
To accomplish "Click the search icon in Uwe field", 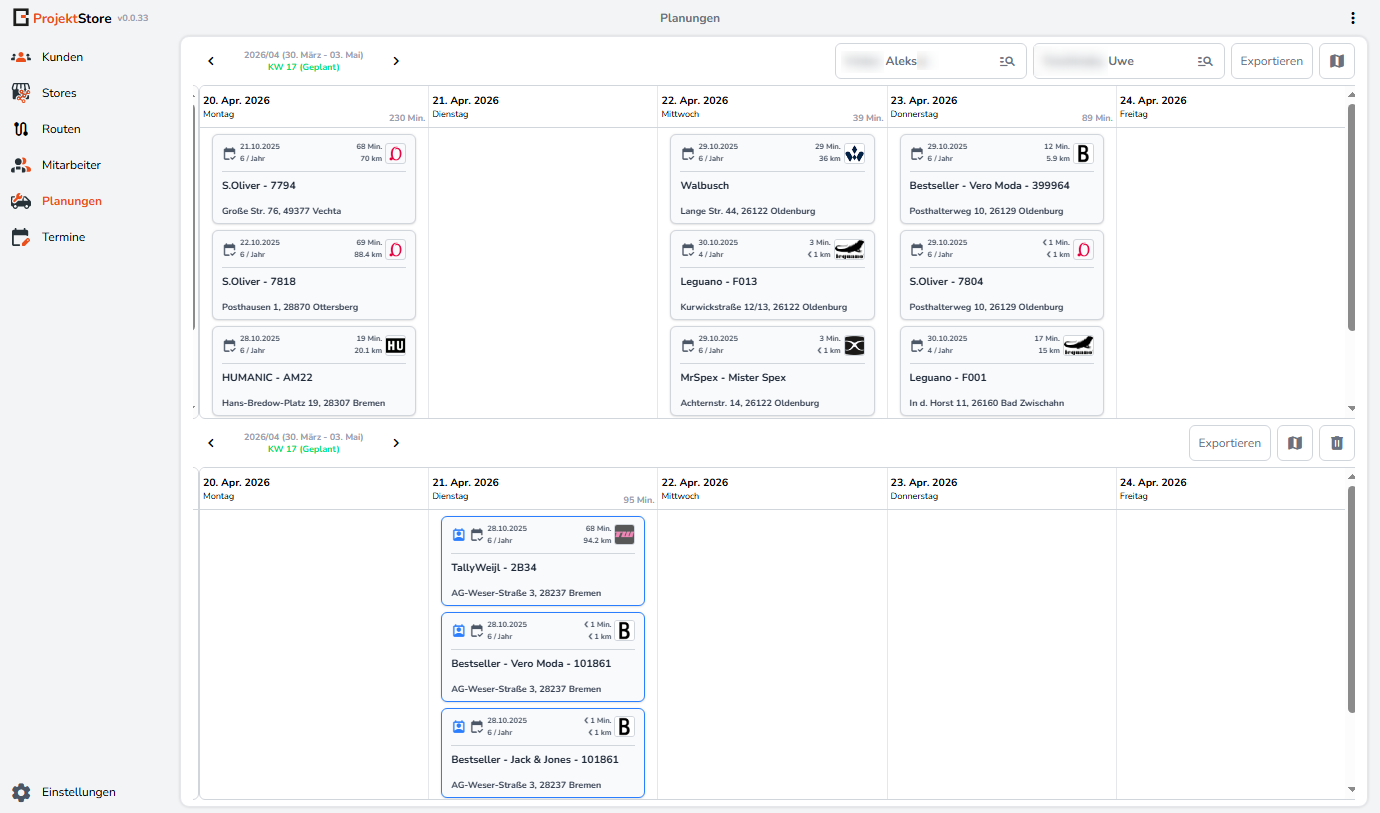I will (x=1205, y=61).
